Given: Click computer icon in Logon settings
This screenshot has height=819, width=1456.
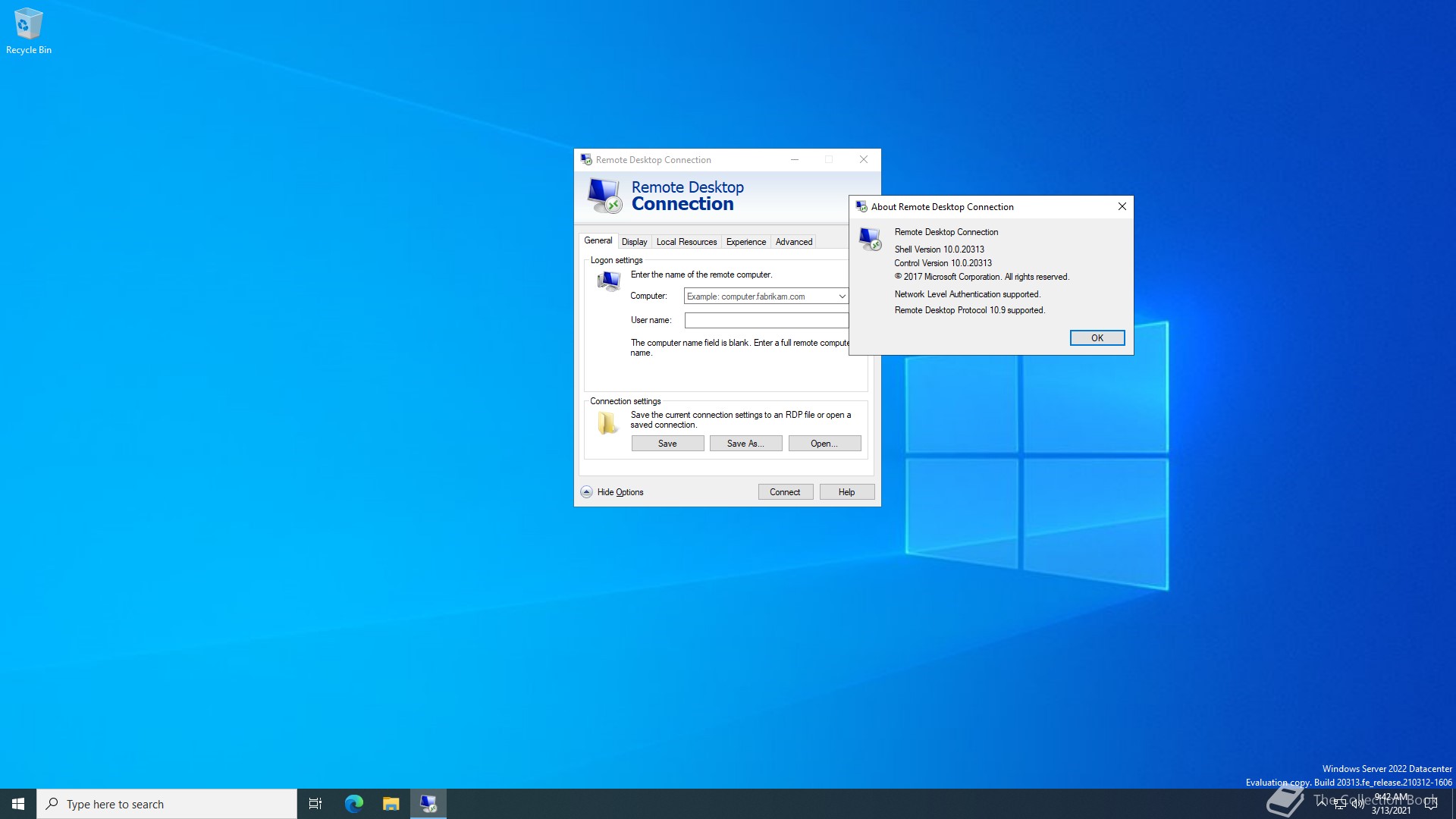Looking at the screenshot, I should [x=608, y=281].
